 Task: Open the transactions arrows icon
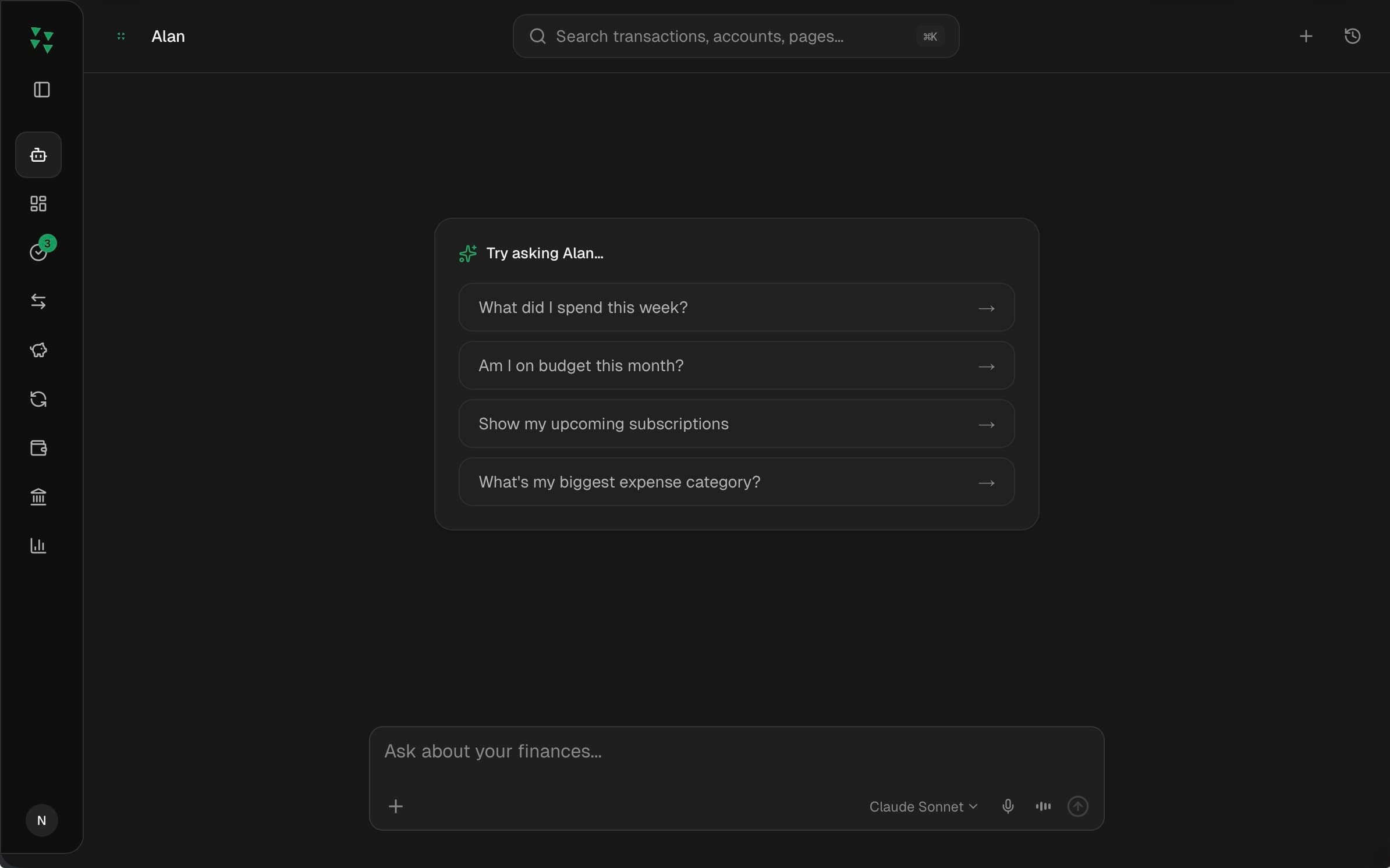coord(38,301)
